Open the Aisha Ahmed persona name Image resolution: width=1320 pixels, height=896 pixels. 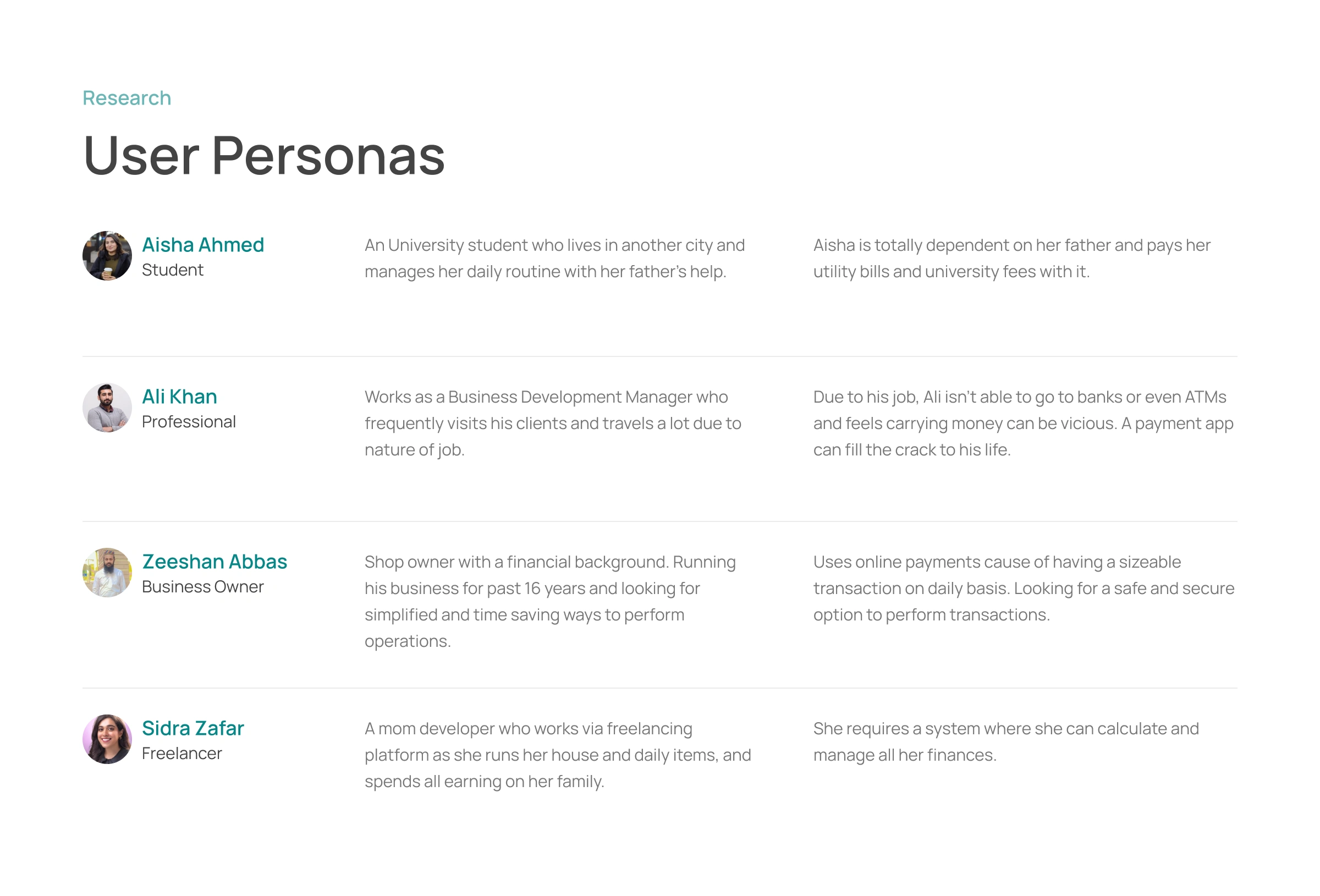203,245
